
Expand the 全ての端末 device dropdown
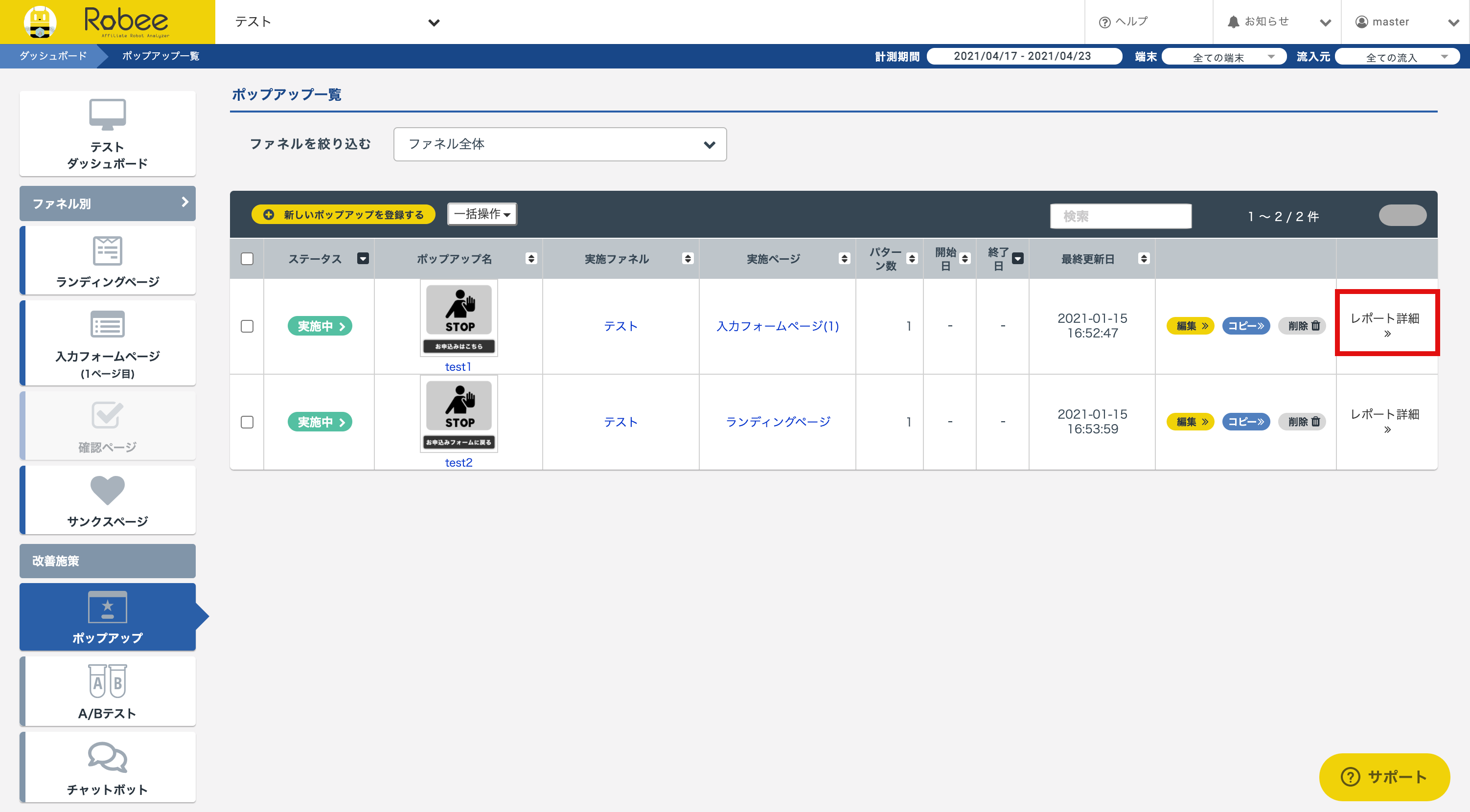pyautogui.click(x=1223, y=57)
